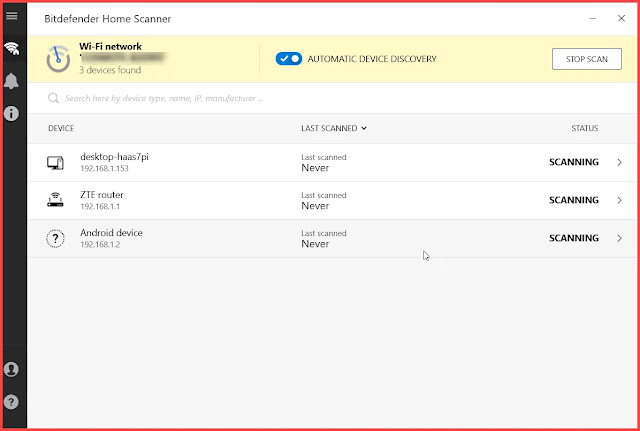Click IP address 192.168.1.153
Viewport: 640px width, 431px height.
[x=104, y=169]
